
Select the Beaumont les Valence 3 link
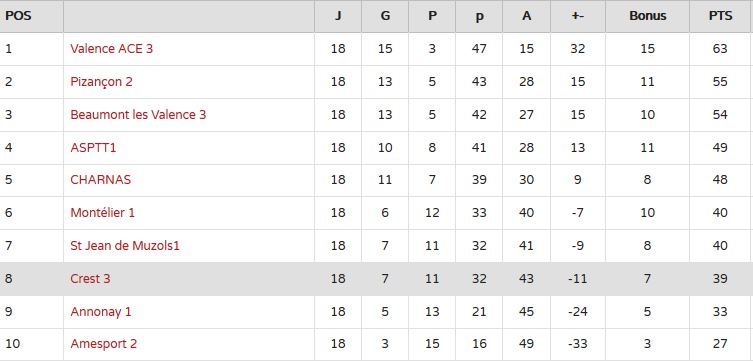click(138, 115)
